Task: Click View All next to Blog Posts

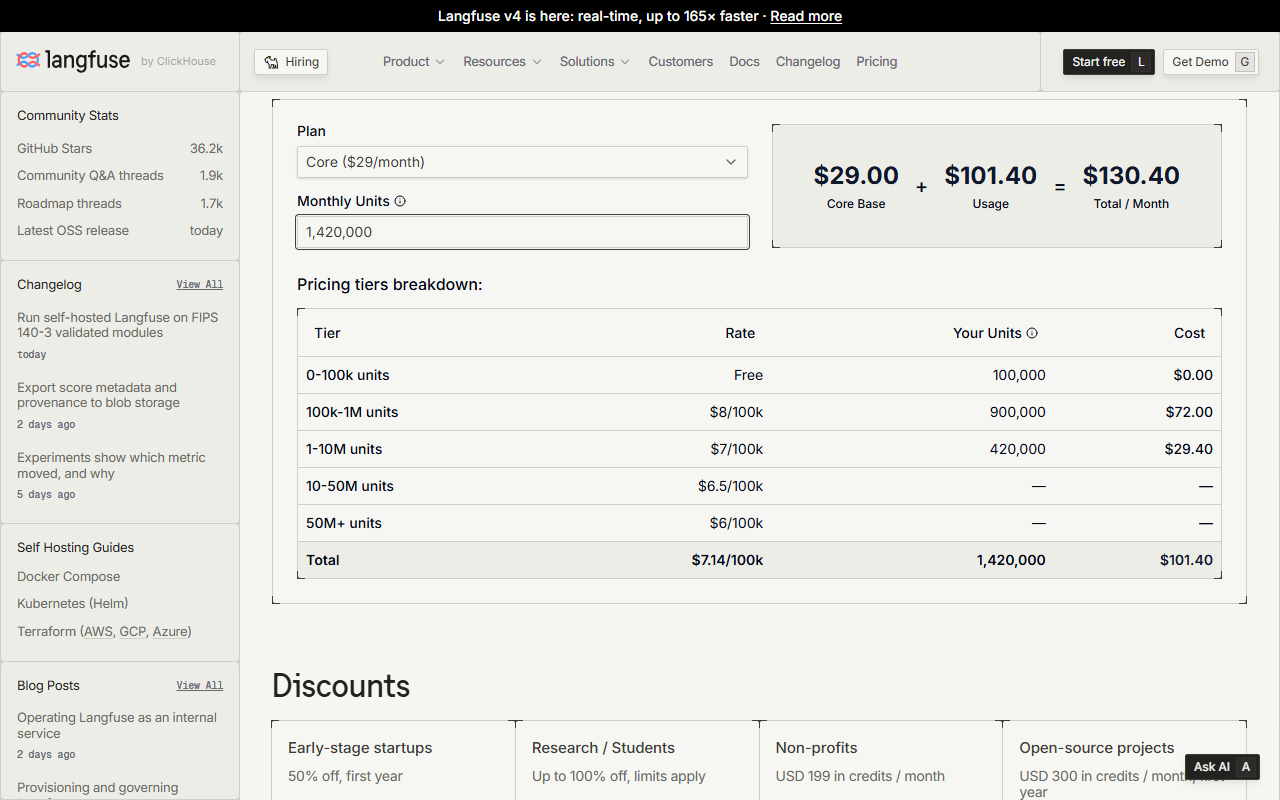Action: 200,686
